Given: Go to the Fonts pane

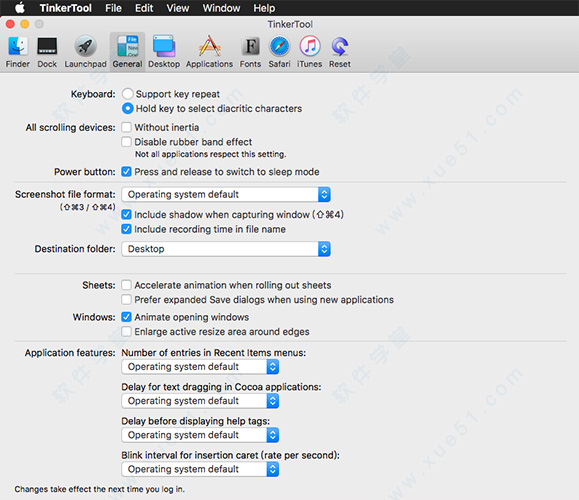Looking at the screenshot, I should point(250,52).
